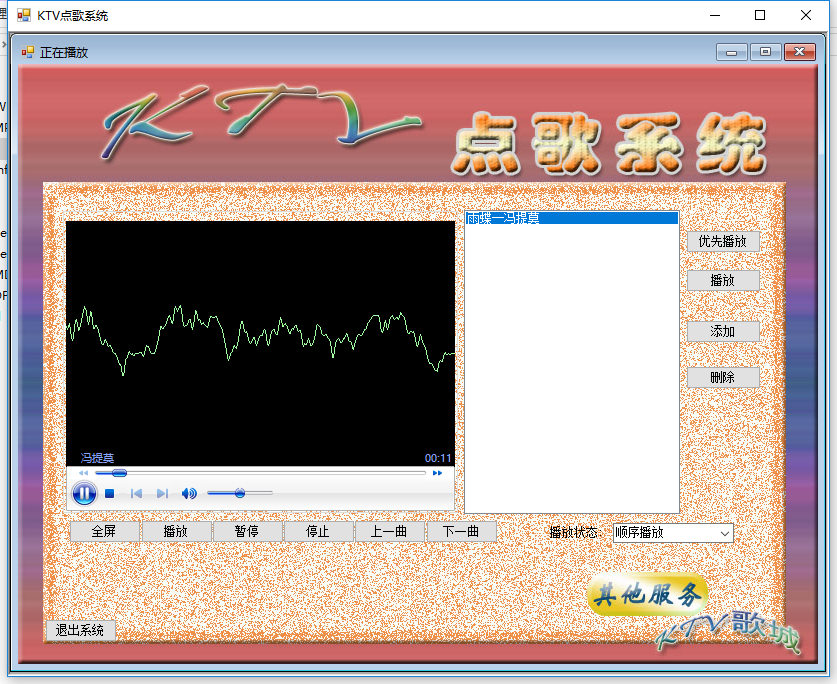
Task: Mute audio using the speaker icon
Action: coord(189,493)
